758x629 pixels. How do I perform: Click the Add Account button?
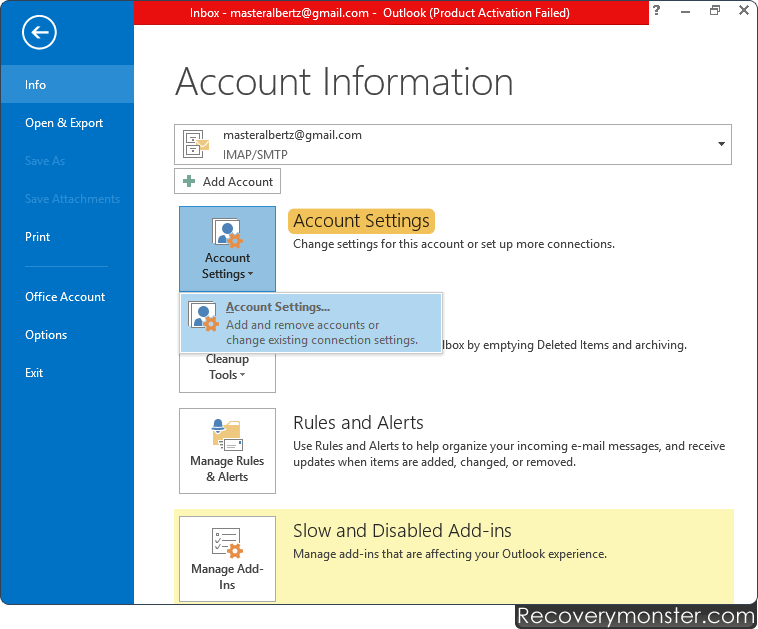(x=227, y=181)
